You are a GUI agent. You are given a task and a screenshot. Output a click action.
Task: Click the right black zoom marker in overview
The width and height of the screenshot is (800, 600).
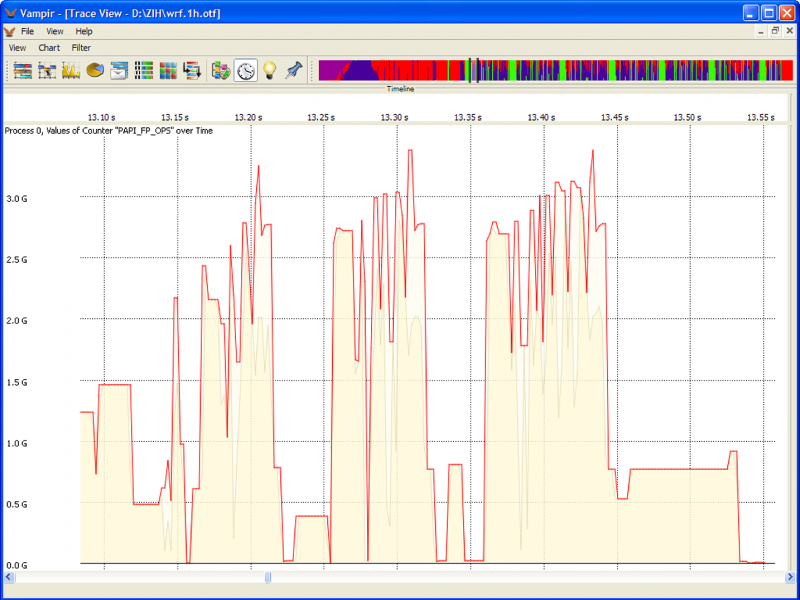tap(478, 70)
